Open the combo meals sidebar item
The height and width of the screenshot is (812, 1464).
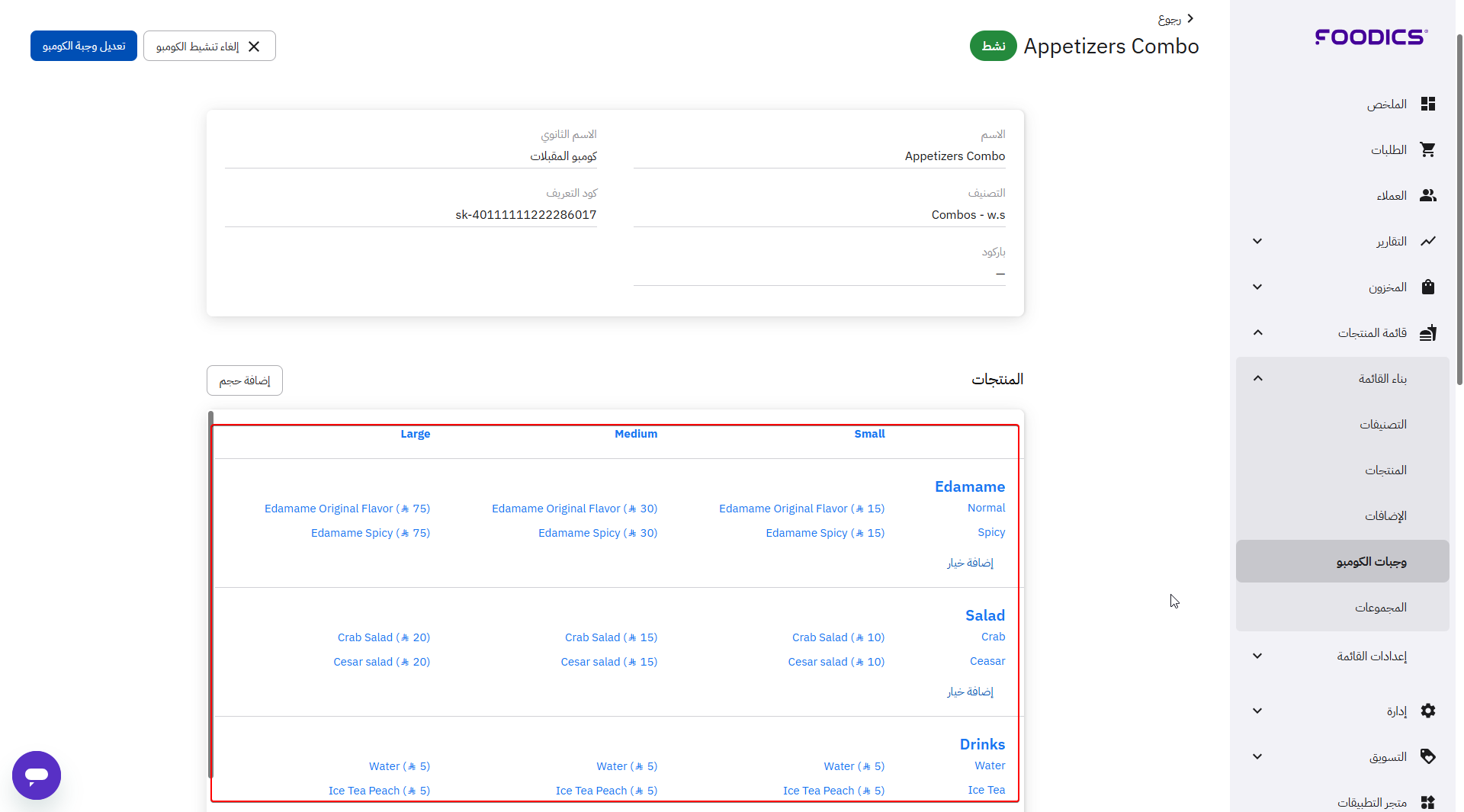[1370, 562]
